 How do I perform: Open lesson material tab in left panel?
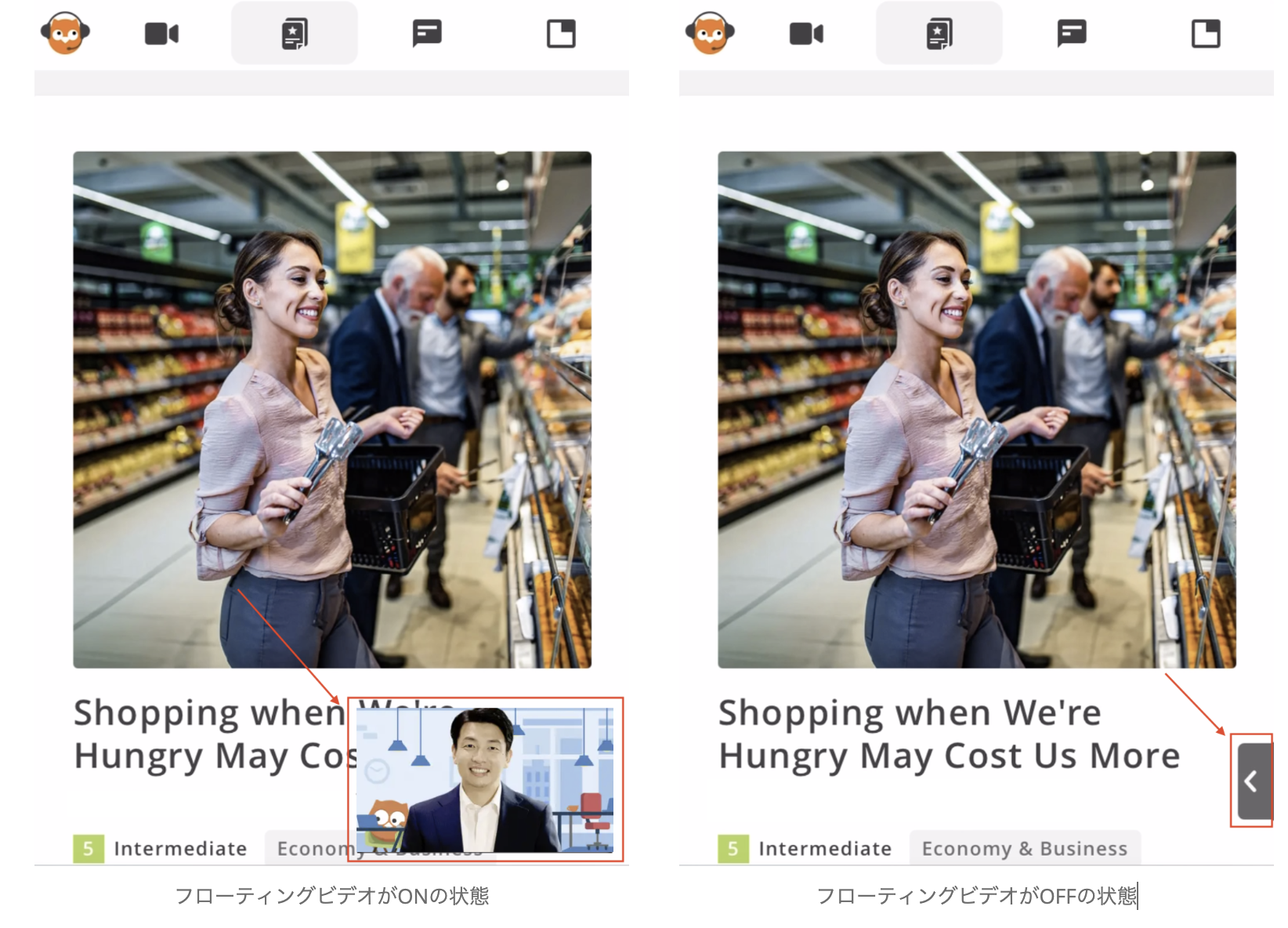(295, 34)
